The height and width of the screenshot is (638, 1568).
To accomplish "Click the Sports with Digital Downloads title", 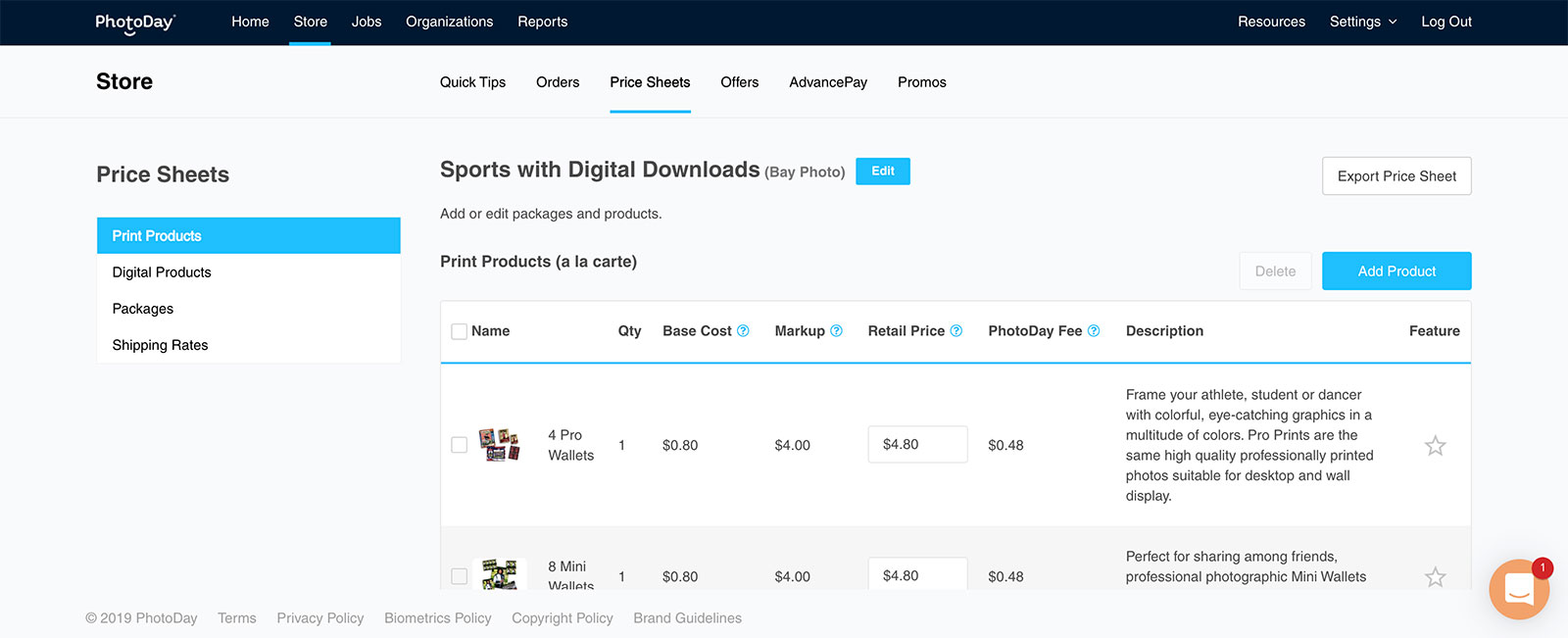I will pyautogui.click(x=600, y=170).
